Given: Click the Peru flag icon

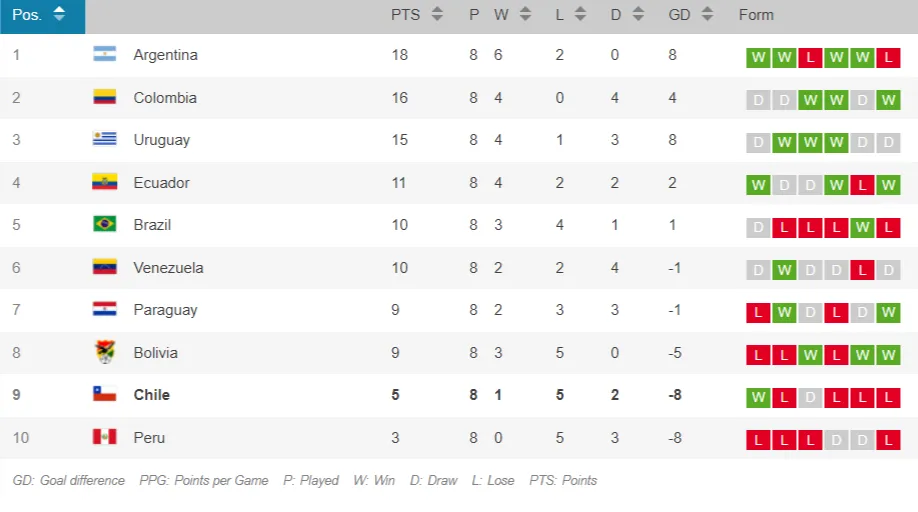Looking at the screenshot, I should [x=105, y=438].
